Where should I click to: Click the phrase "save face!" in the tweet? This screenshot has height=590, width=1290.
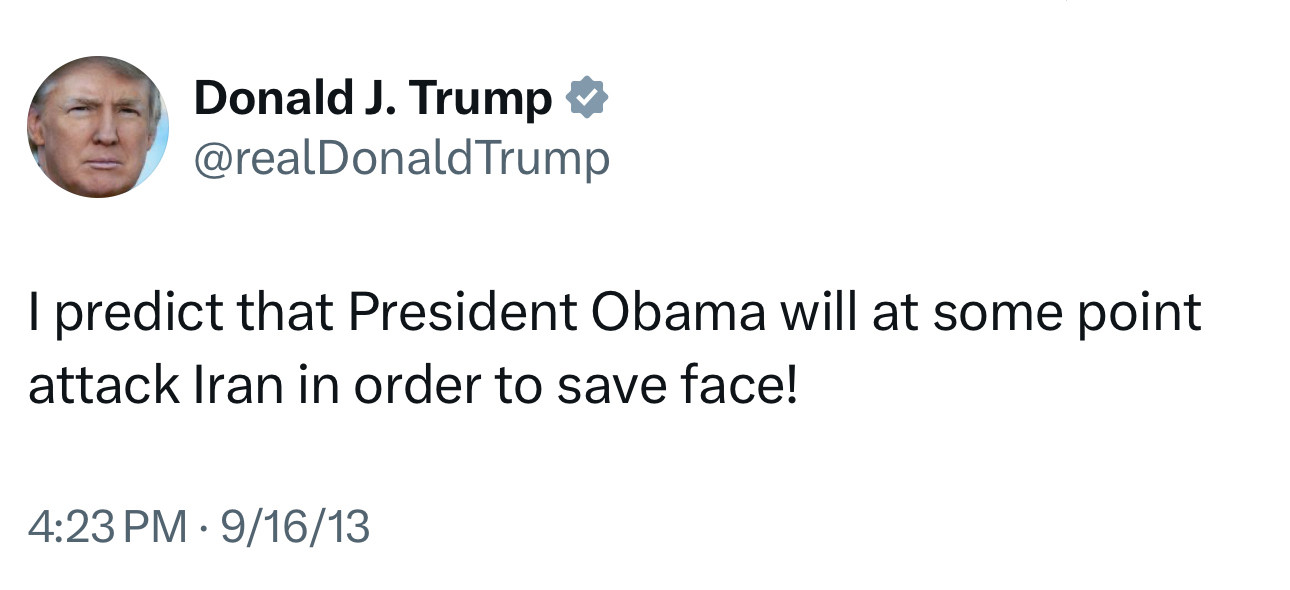677,386
